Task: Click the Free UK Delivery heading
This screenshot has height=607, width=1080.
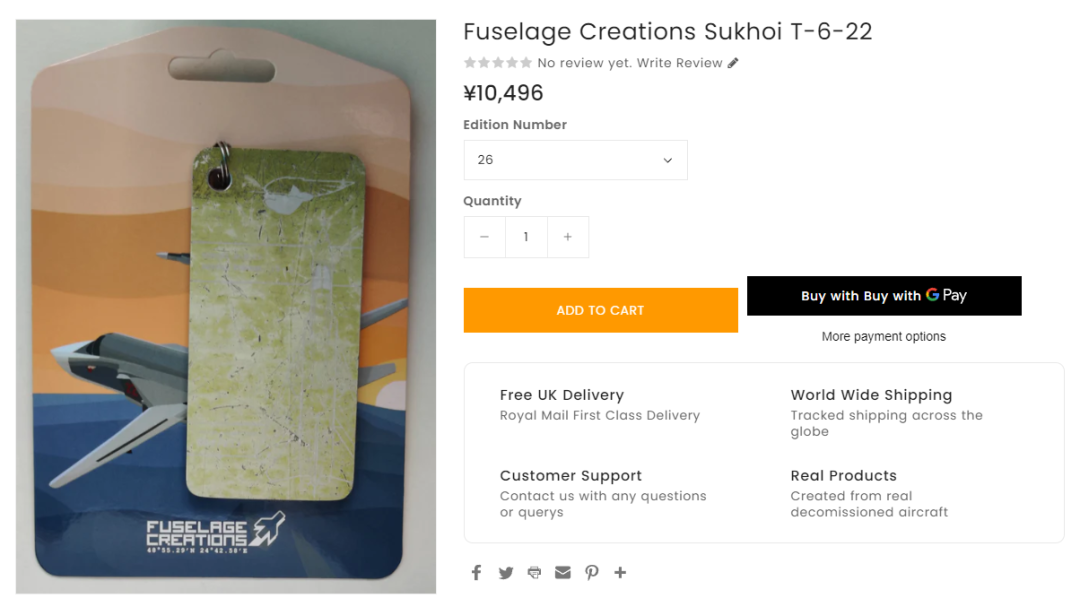Action: (x=561, y=395)
